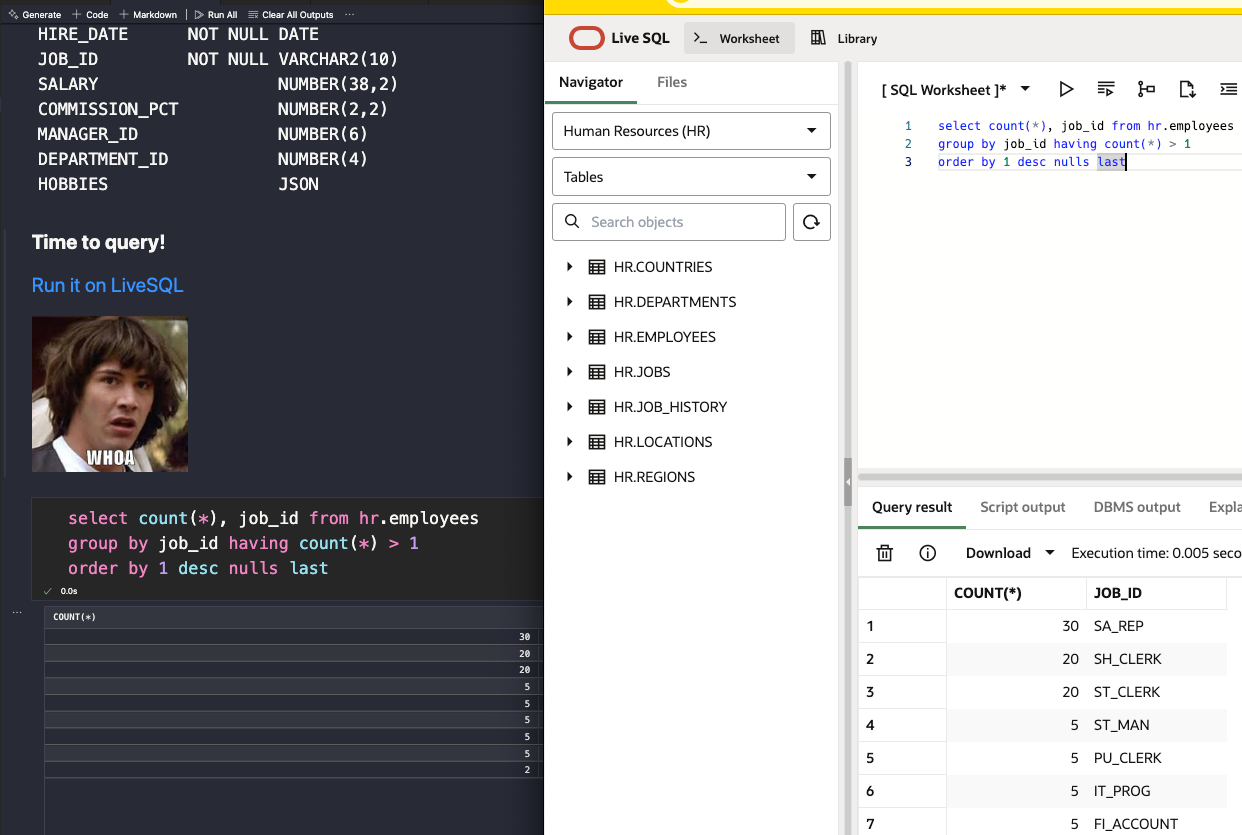1242x835 pixels.
Task: Expand the HR.DEPARTMENTS tree node
Action: point(570,302)
